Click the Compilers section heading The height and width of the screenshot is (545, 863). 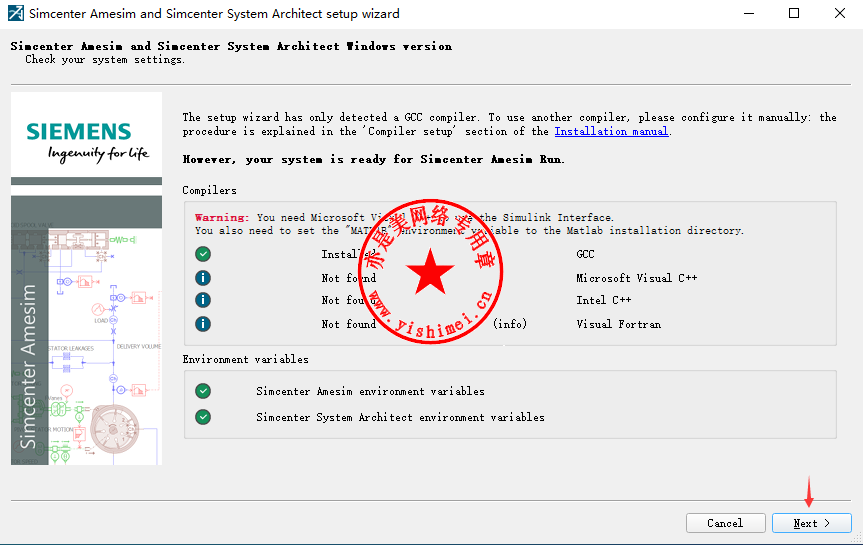(210, 190)
